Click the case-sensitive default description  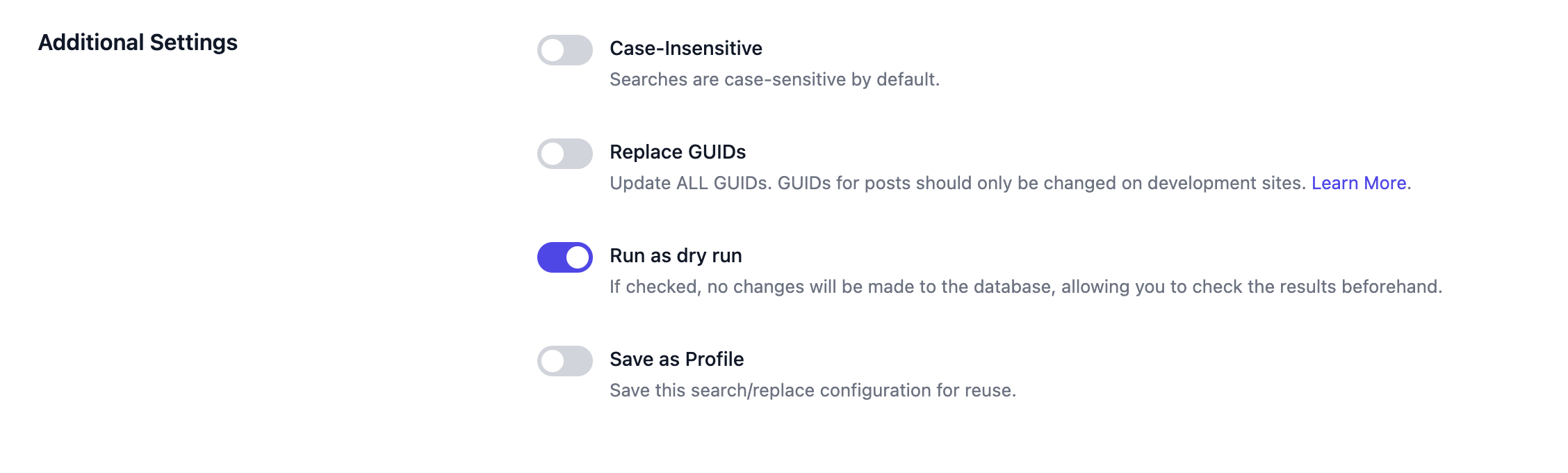coord(774,79)
